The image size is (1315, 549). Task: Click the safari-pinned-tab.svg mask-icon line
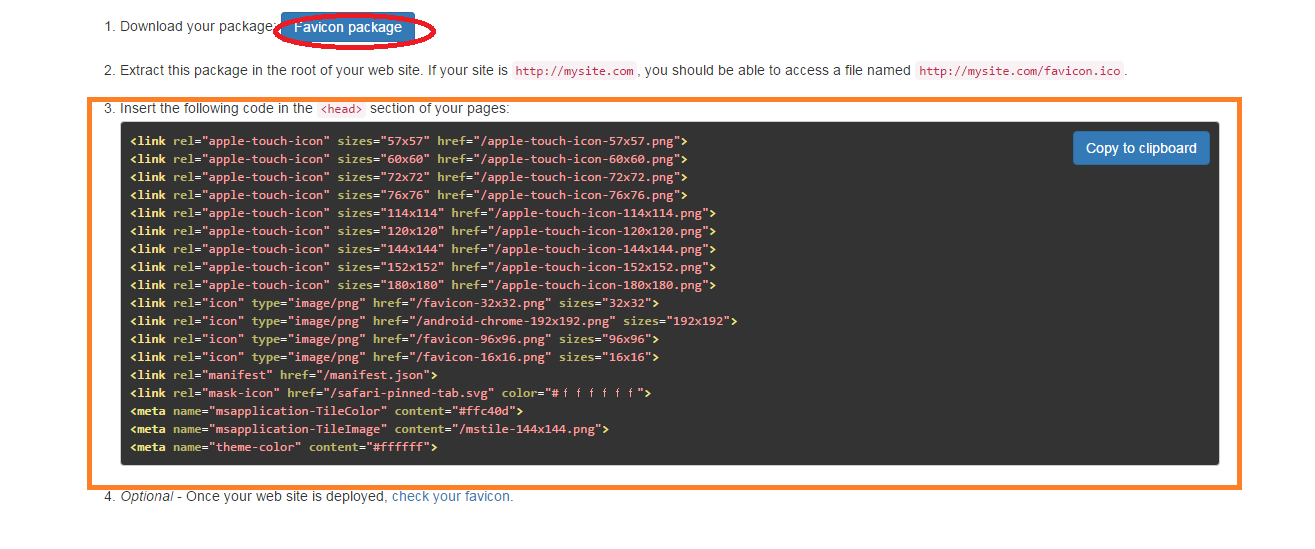[391, 393]
